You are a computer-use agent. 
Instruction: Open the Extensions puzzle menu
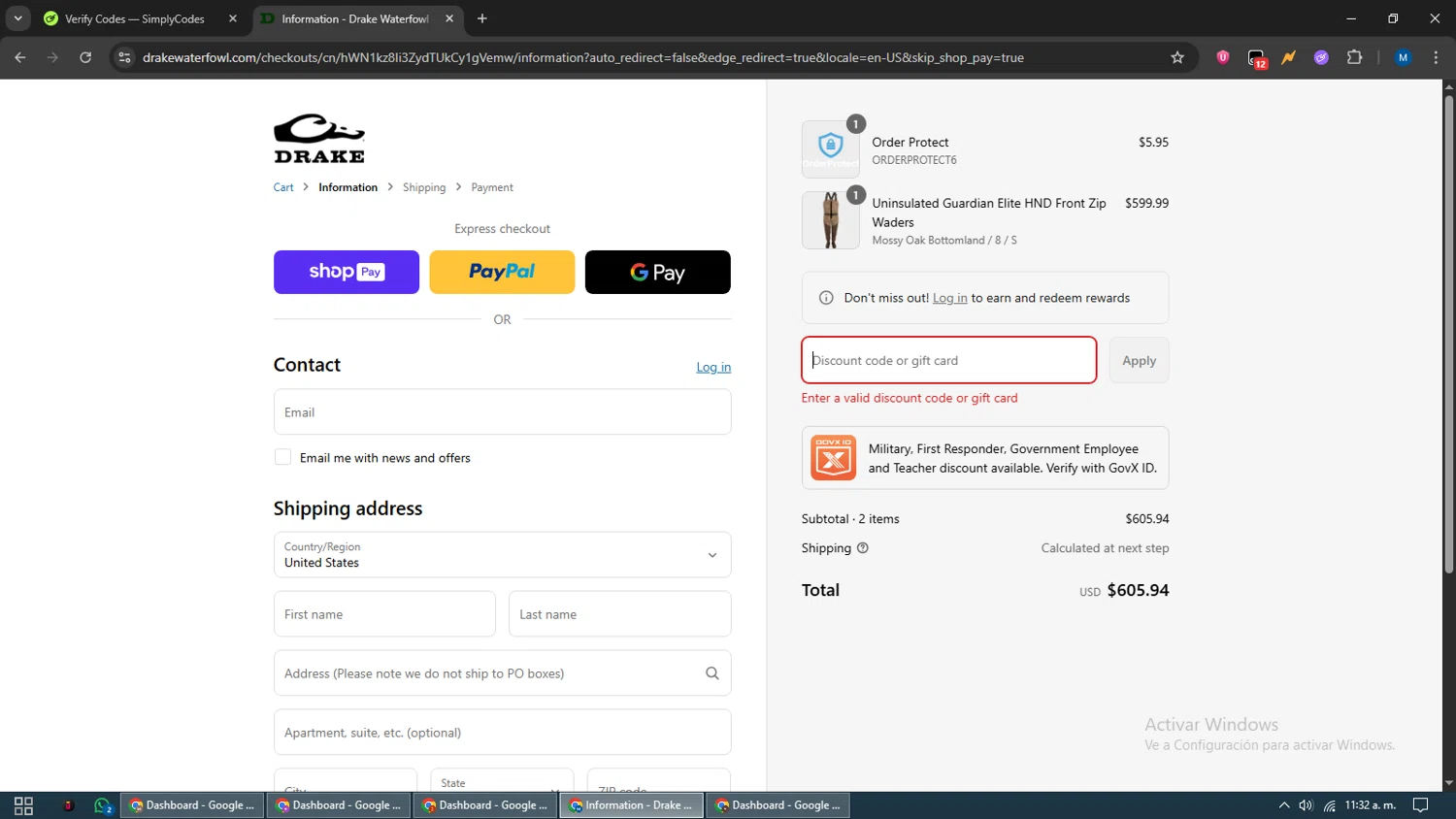[1354, 57]
